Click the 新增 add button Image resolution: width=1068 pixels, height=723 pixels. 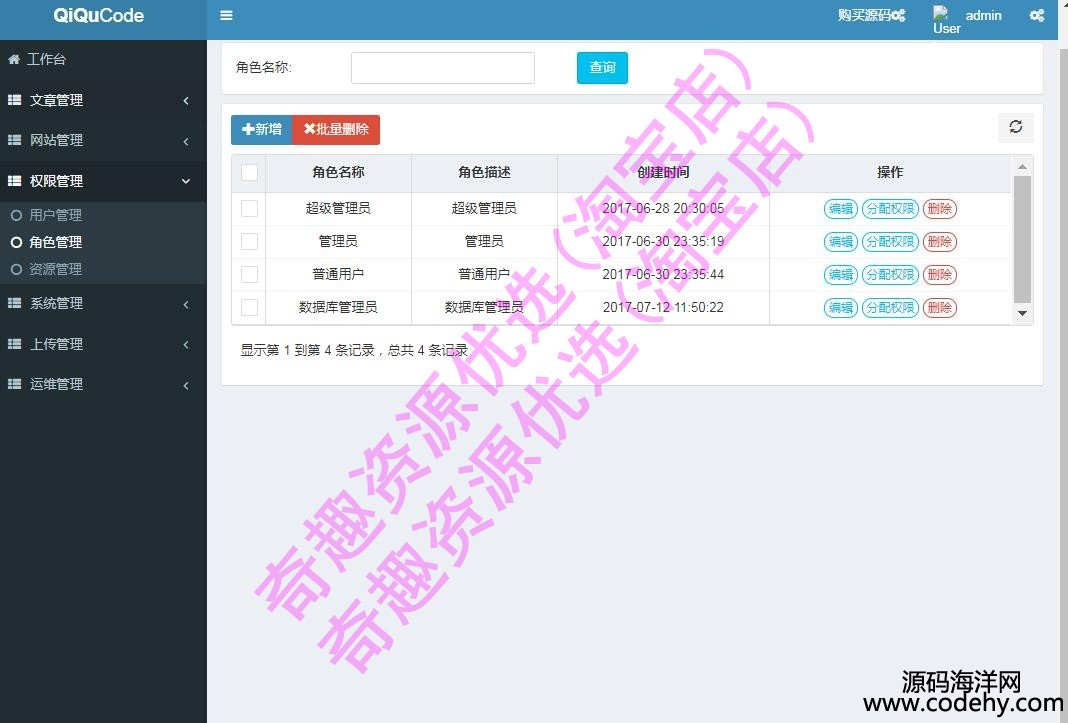(x=262, y=129)
